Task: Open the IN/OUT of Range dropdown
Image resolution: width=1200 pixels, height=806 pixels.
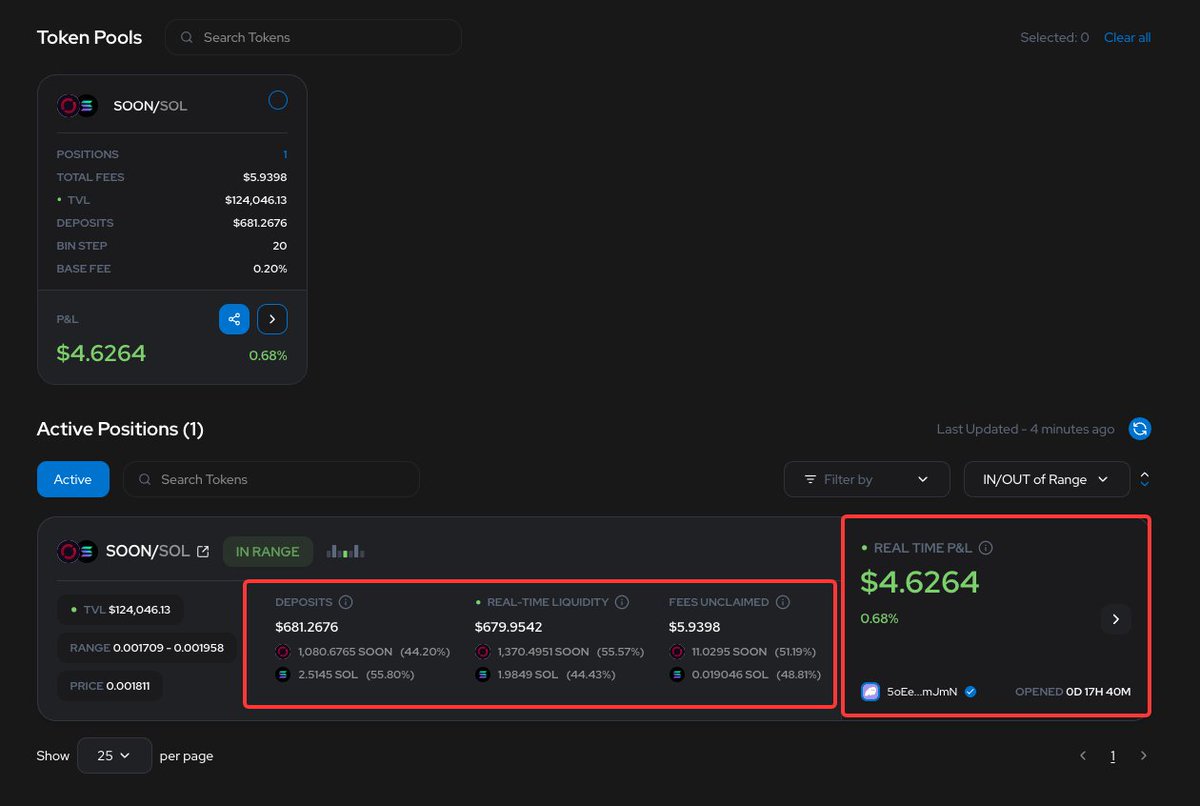Action: point(1047,479)
